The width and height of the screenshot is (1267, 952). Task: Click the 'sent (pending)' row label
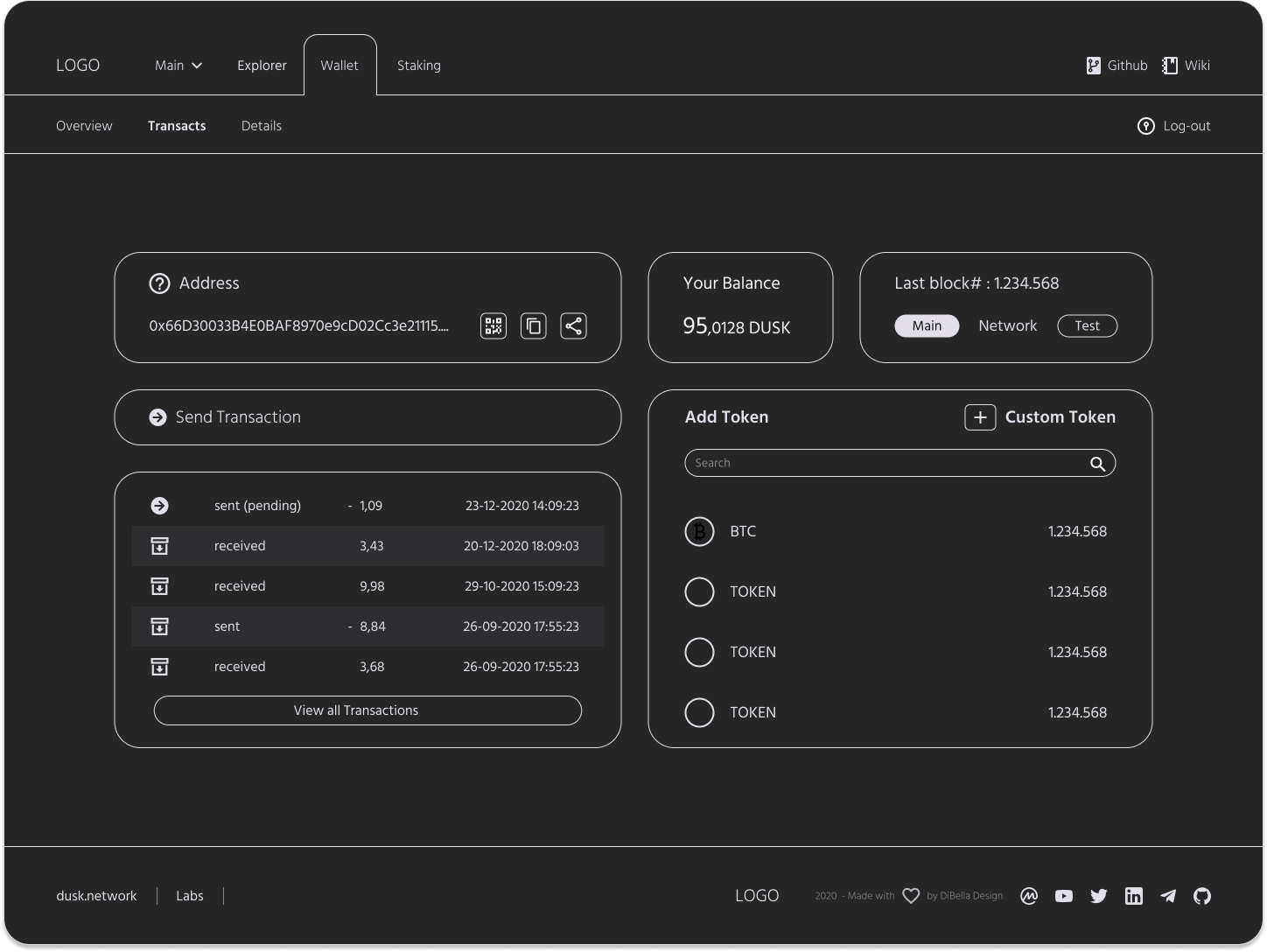[x=257, y=506]
